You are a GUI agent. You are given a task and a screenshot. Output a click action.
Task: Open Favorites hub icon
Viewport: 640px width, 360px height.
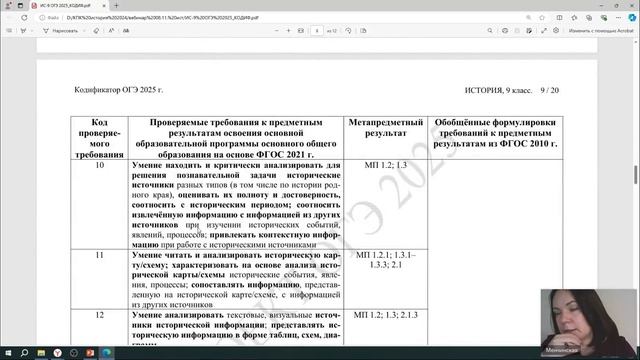pos(574,18)
